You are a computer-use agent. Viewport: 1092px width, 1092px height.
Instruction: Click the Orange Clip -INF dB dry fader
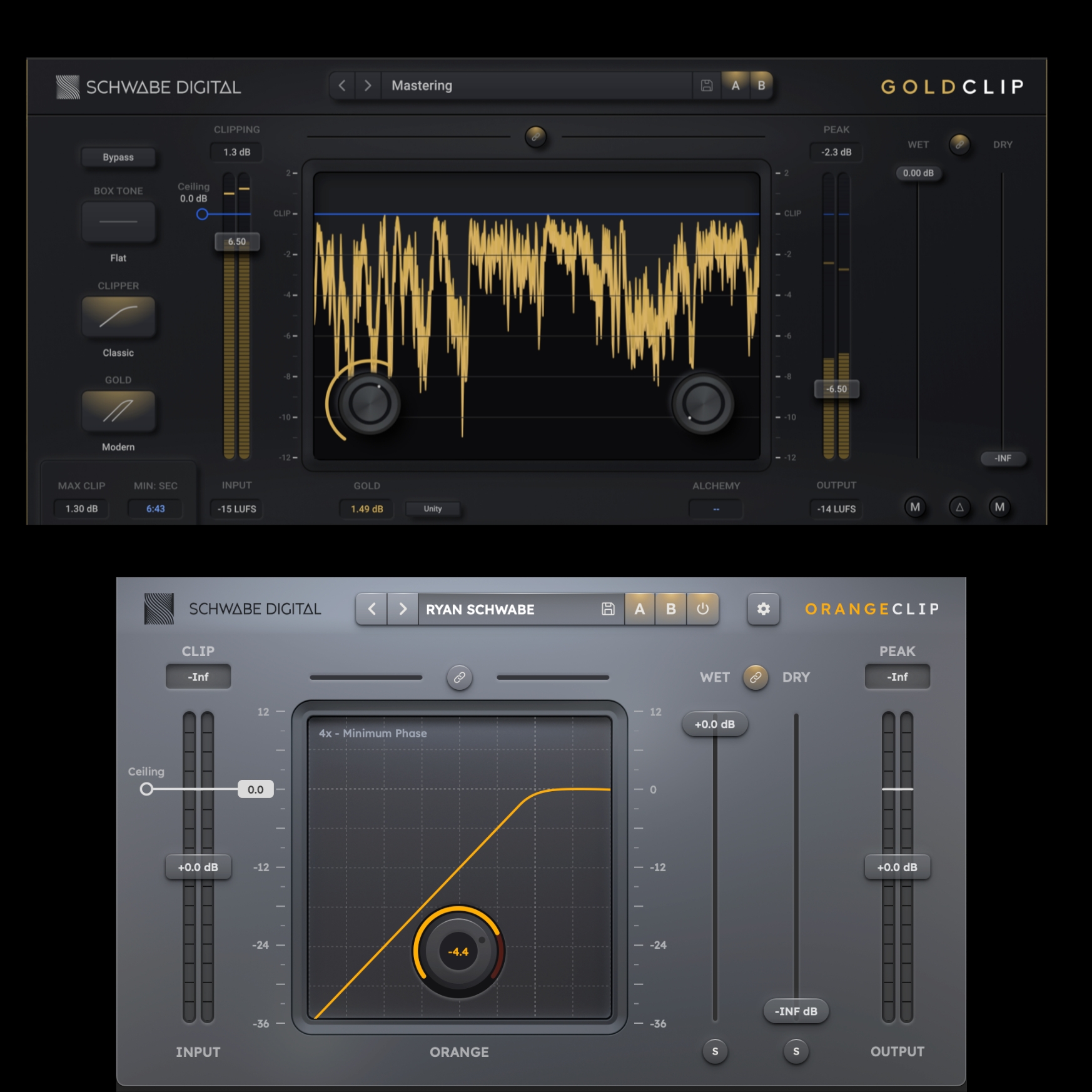point(796,1011)
